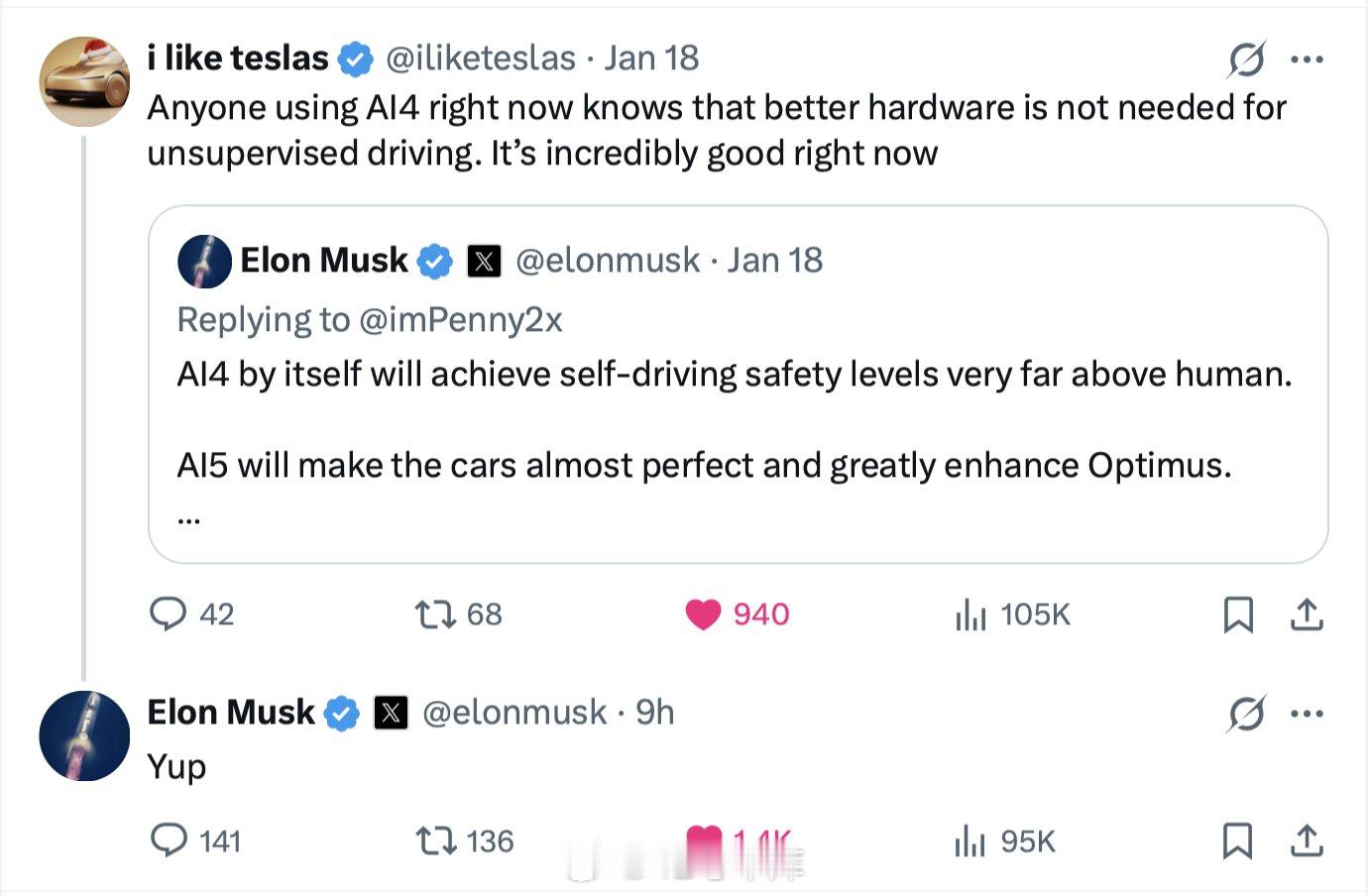Repost Elon Musk's Yup reply
The image size is (1370, 896).
[x=436, y=841]
